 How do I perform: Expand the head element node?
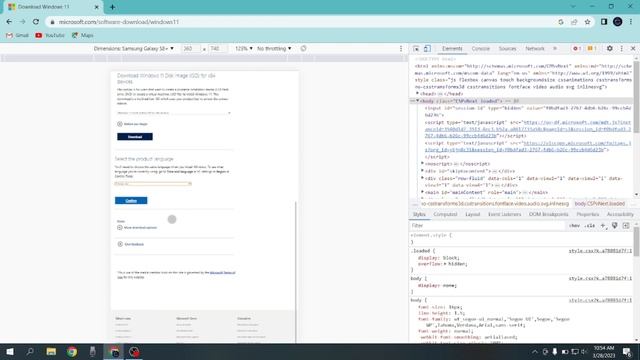point(418,94)
